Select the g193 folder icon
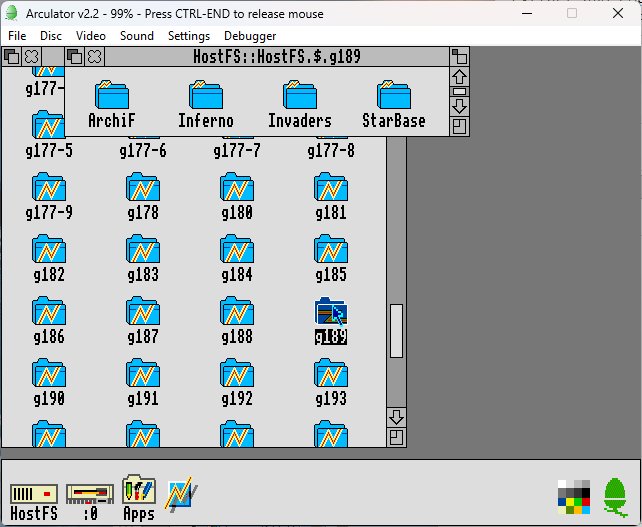 pyautogui.click(x=331, y=373)
